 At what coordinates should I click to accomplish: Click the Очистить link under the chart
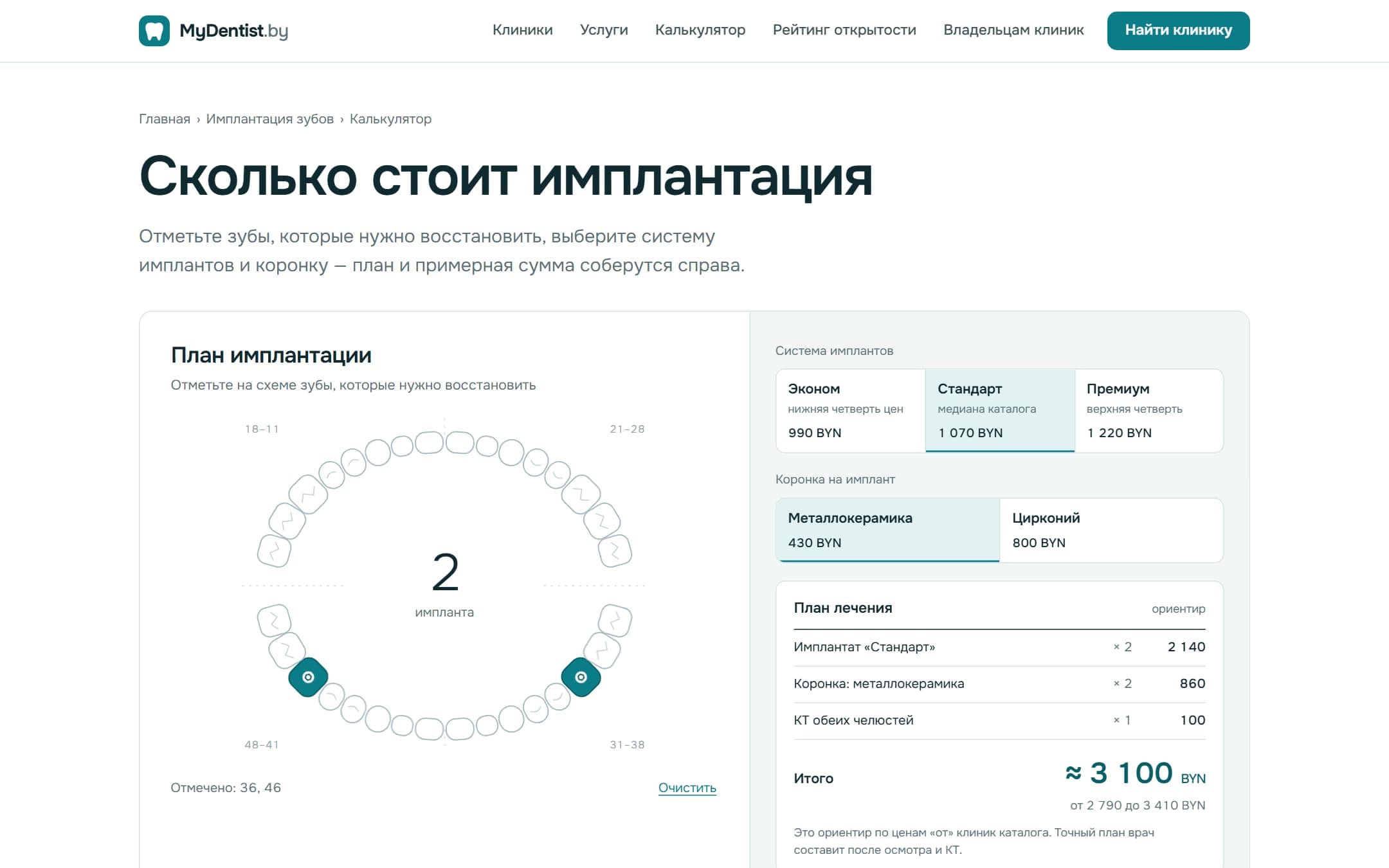687,788
